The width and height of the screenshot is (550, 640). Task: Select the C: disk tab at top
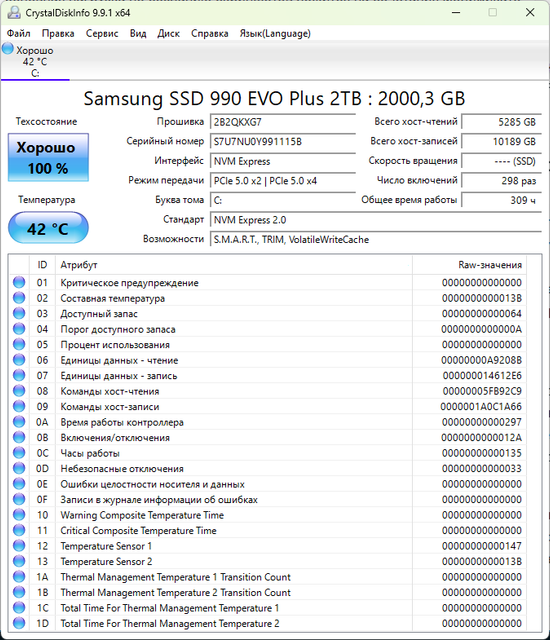[35, 61]
